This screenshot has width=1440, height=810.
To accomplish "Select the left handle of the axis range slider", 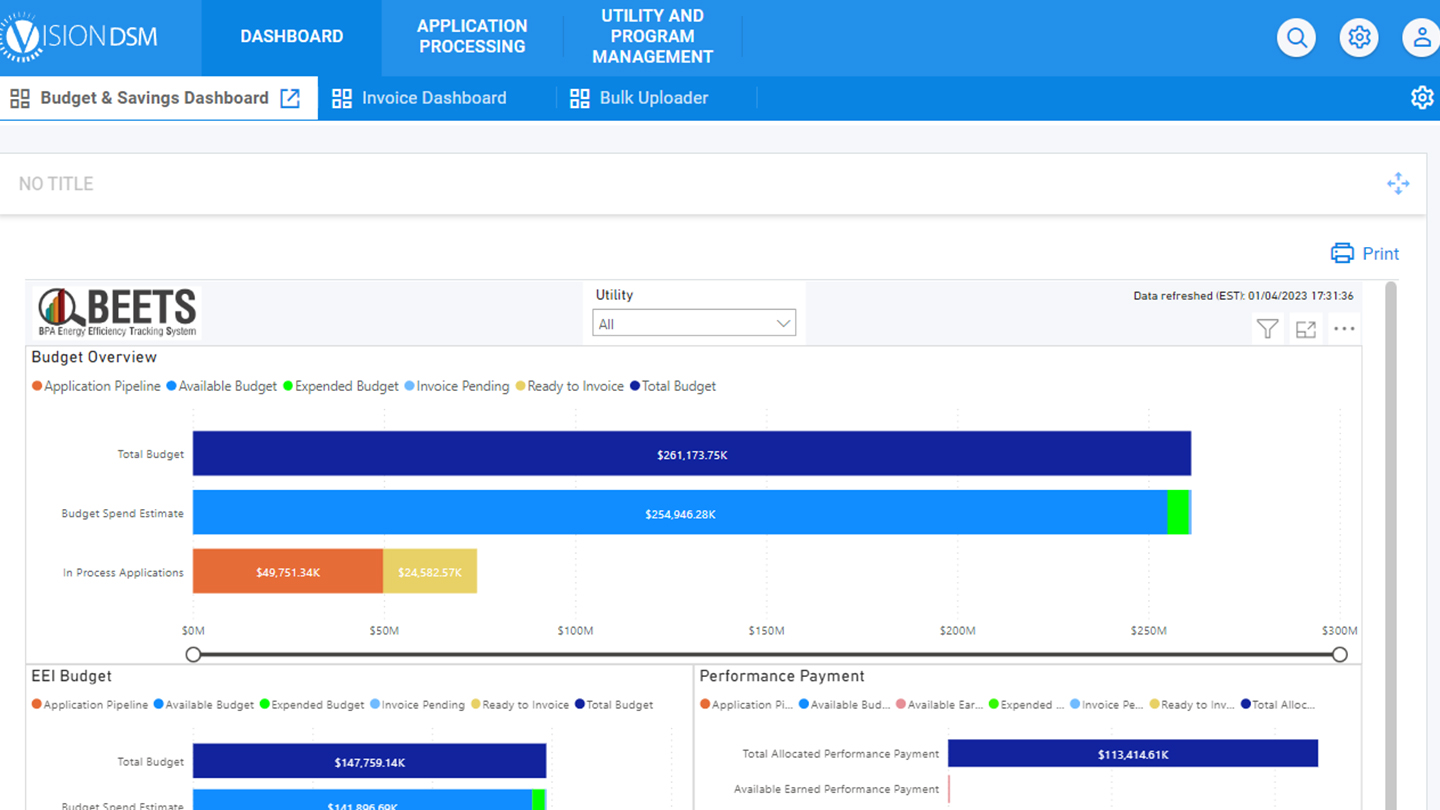I will [193, 654].
